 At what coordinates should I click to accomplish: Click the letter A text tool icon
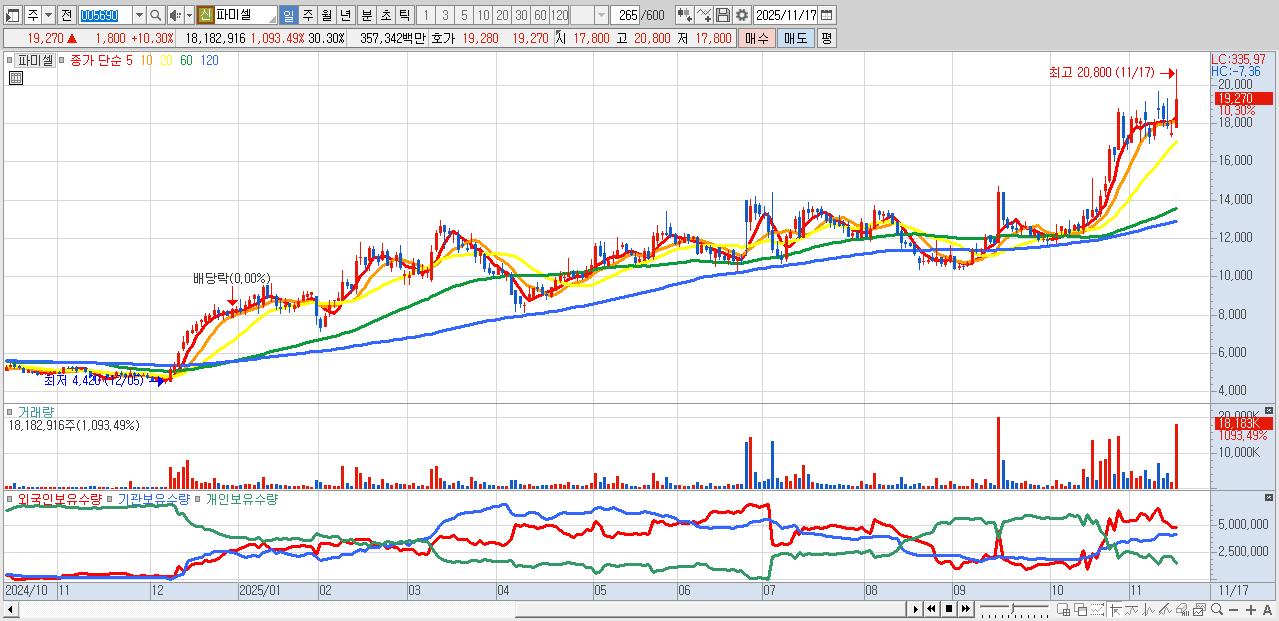tap(1267, 609)
